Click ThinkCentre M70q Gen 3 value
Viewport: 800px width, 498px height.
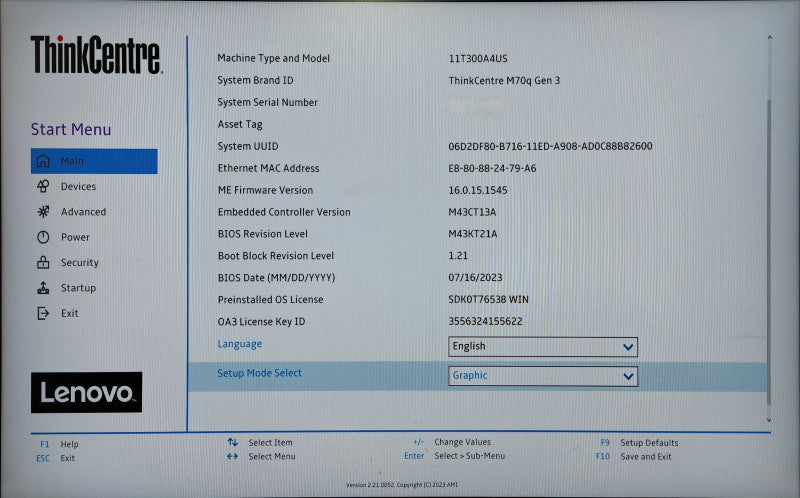(504, 81)
